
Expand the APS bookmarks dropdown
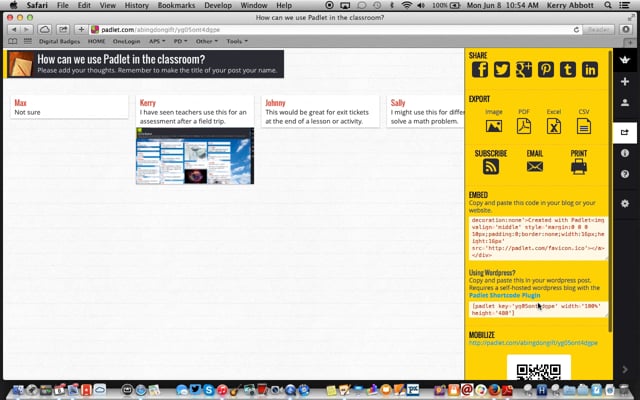click(x=157, y=41)
